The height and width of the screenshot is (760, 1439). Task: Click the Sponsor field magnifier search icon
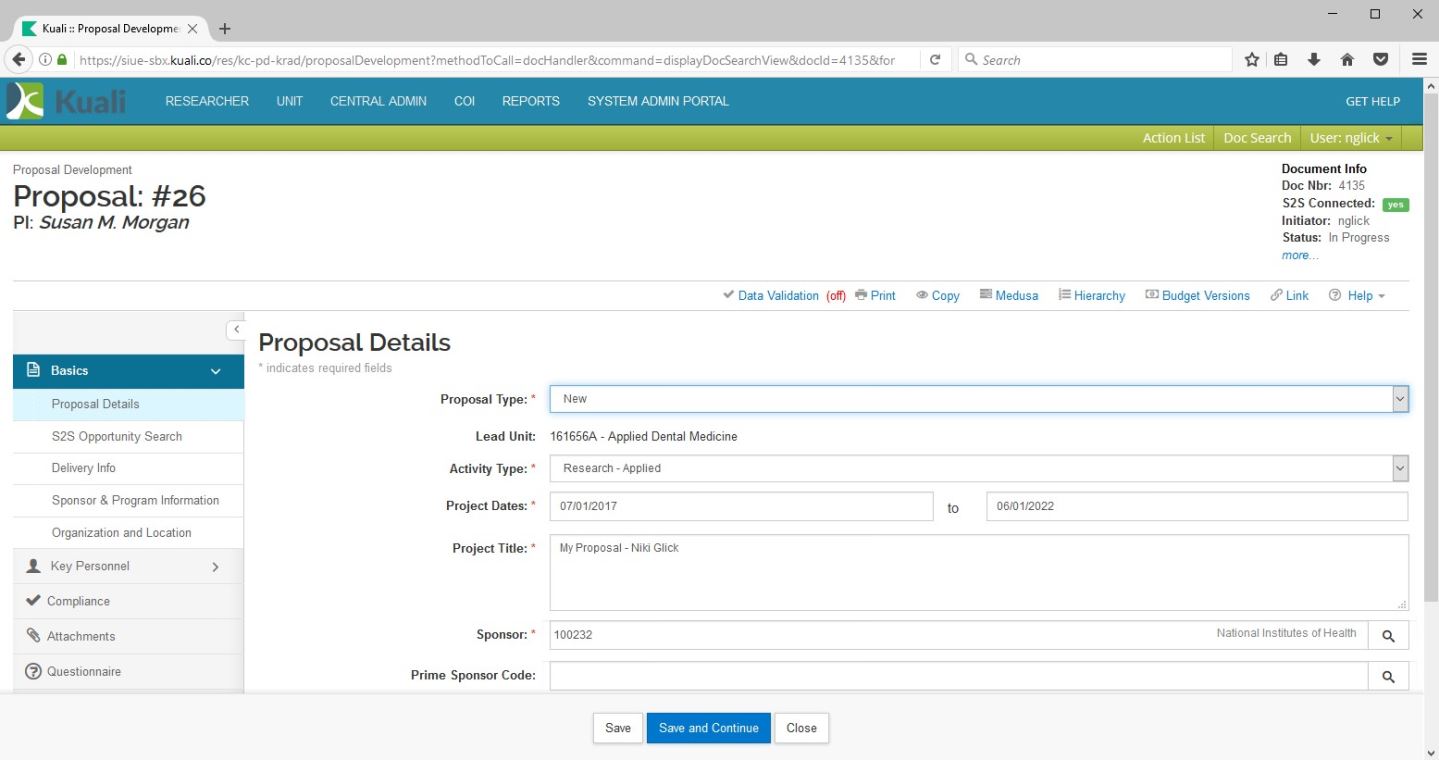[x=1388, y=635]
